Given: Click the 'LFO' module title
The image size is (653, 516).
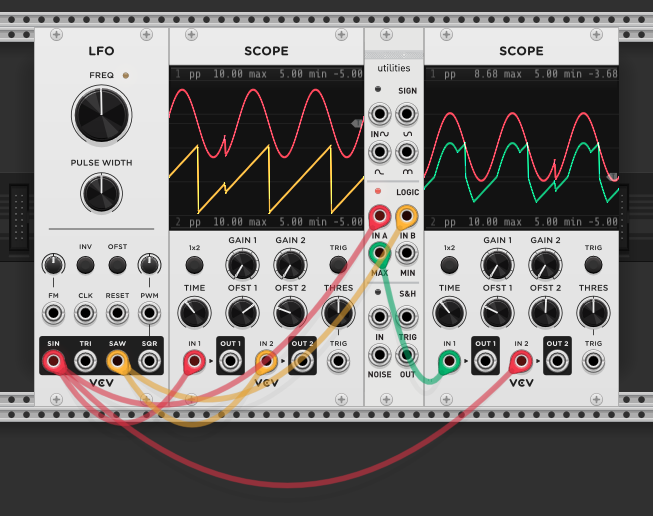Looking at the screenshot, I should coord(101,51).
